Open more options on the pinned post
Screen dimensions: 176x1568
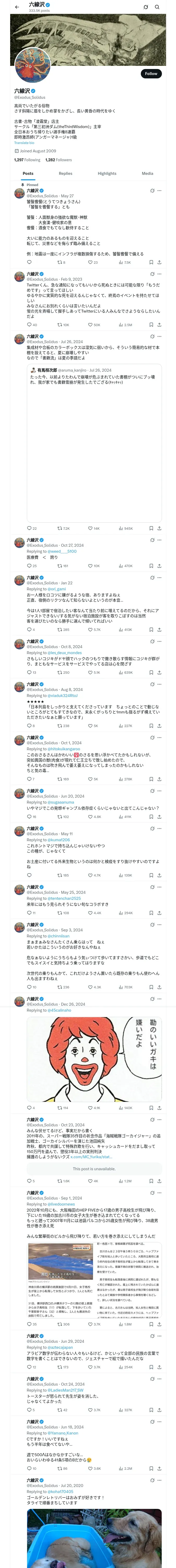point(160,191)
